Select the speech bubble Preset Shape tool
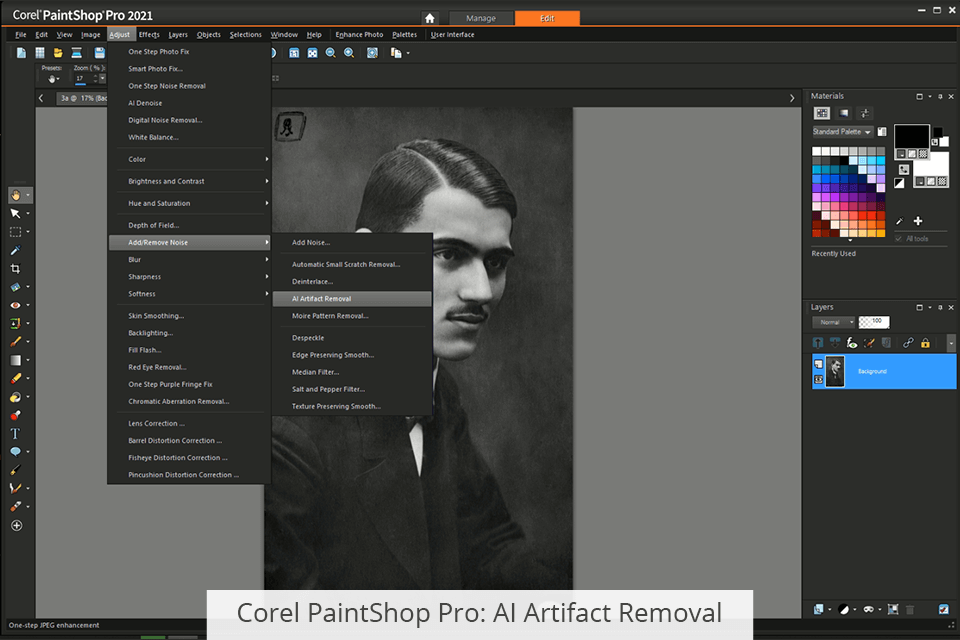The width and height of the screenshot is (960, 640). (x=15, y=452)
